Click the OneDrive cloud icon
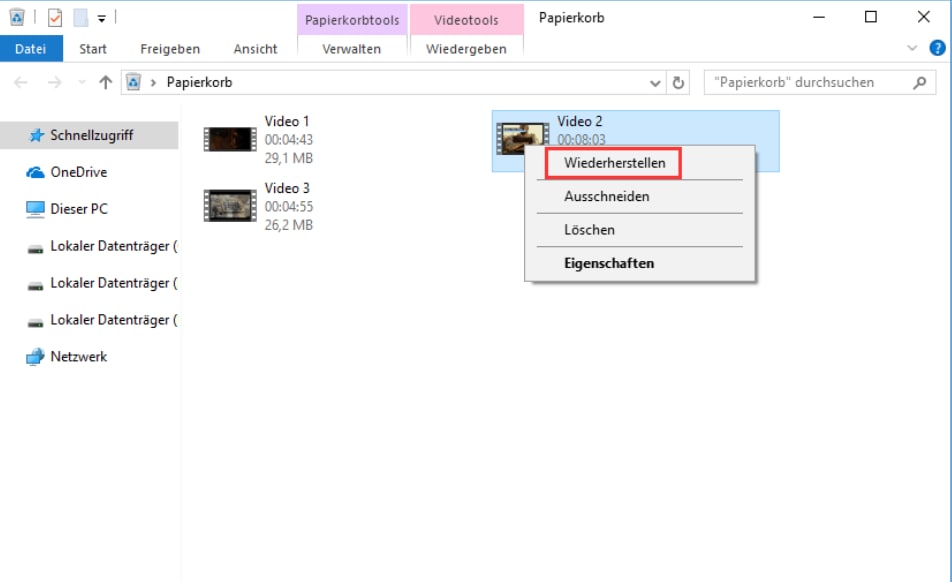The image size is (952, 582). point(35,173)
